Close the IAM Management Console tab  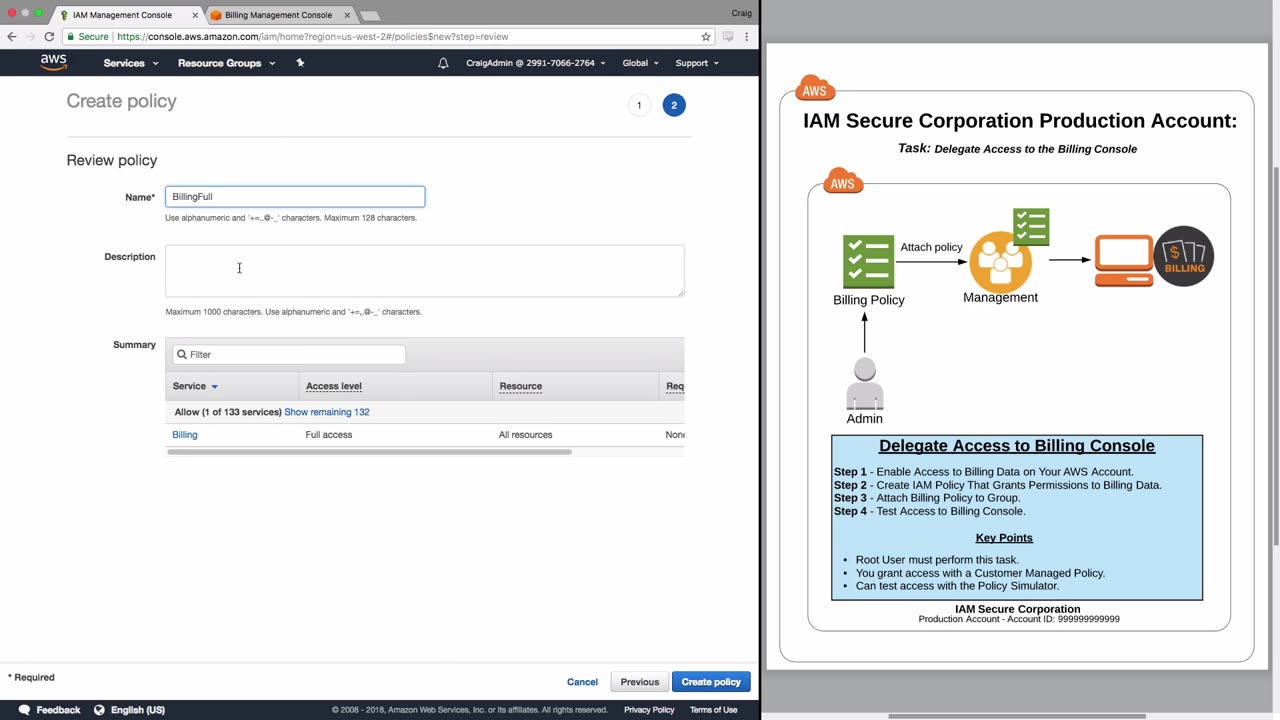click(x=195, y=15)
